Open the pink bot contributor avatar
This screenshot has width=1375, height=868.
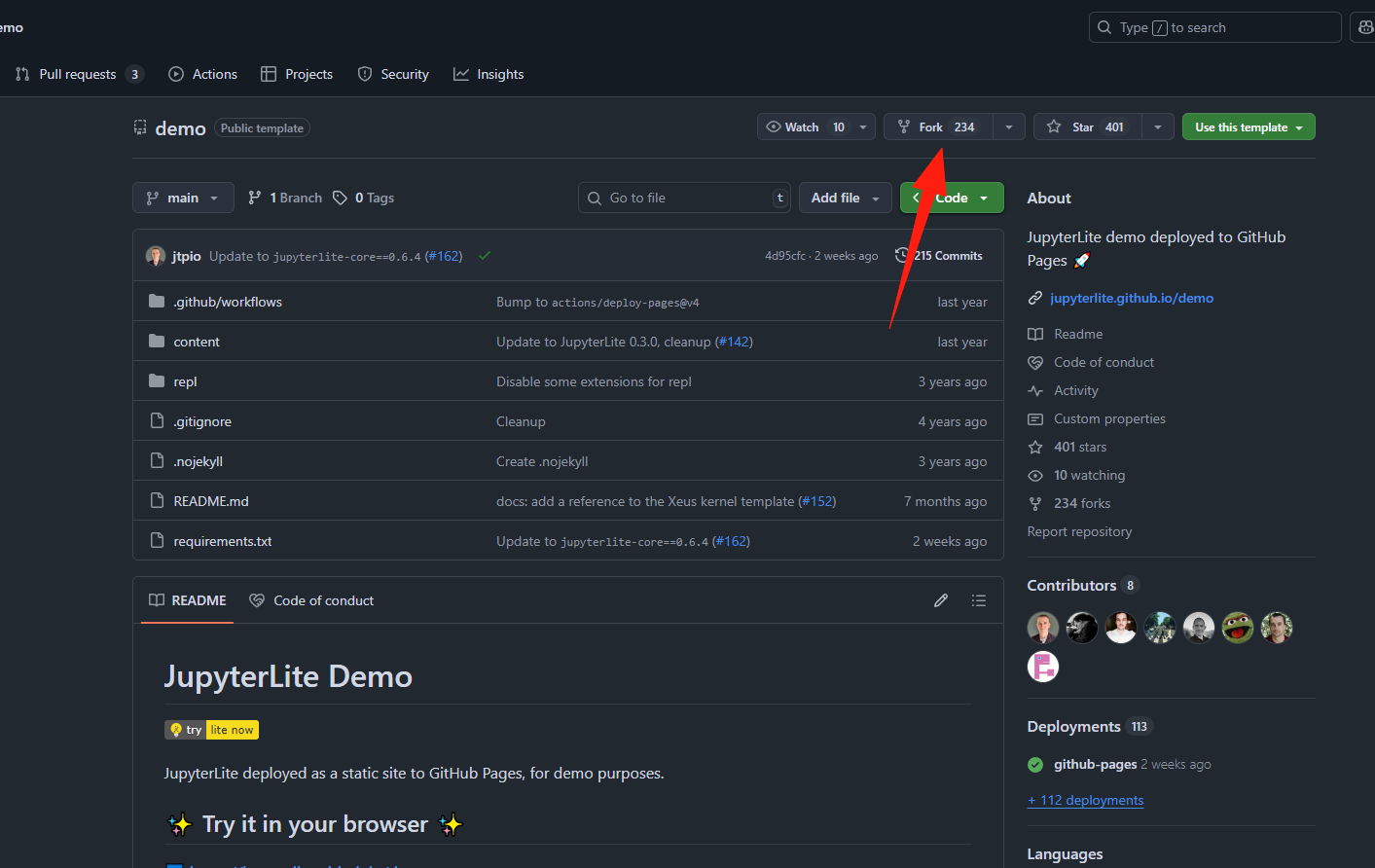[1043, 667]
